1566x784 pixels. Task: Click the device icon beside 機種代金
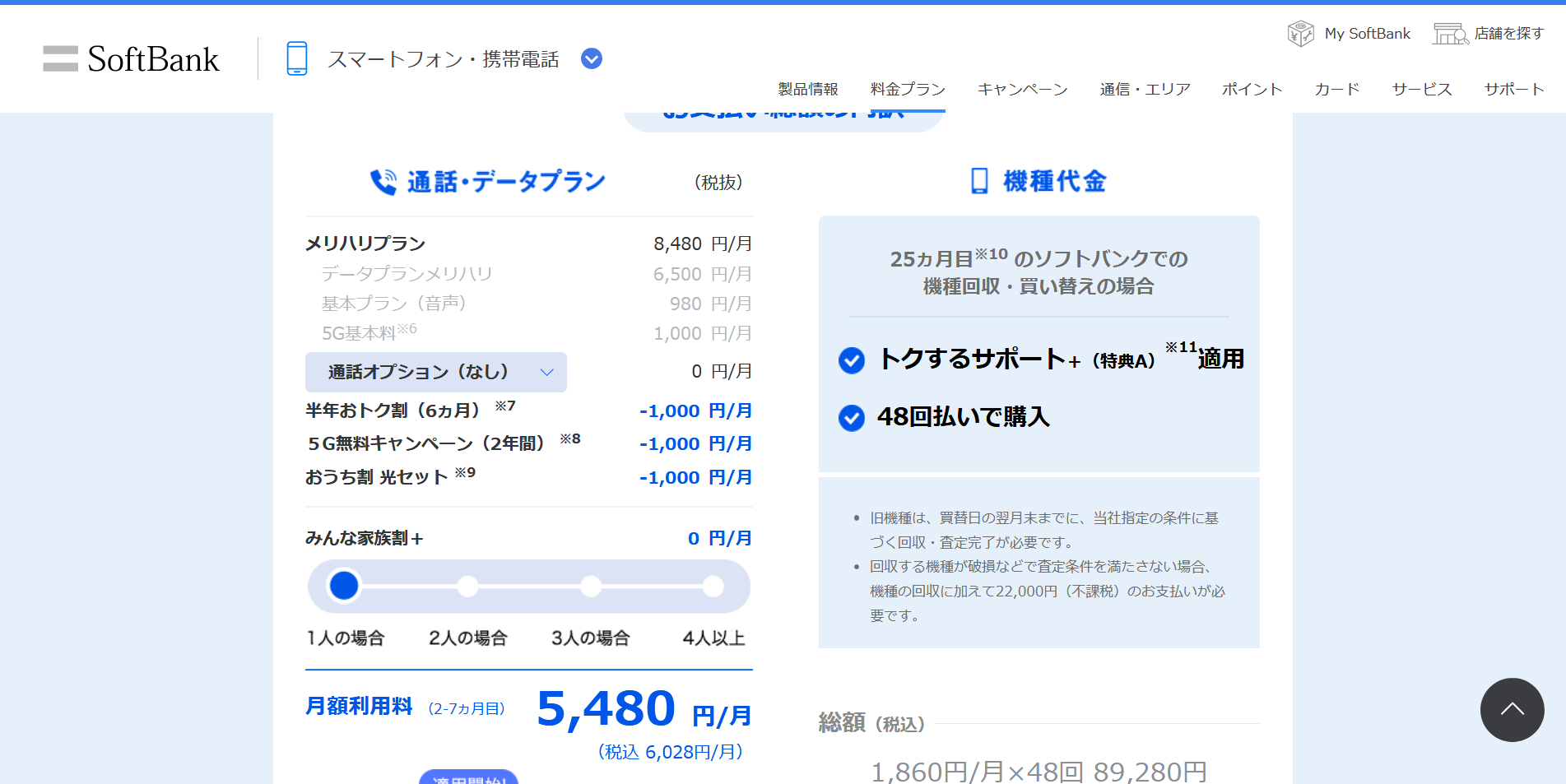pyautogui.click(x=979, y=181)
